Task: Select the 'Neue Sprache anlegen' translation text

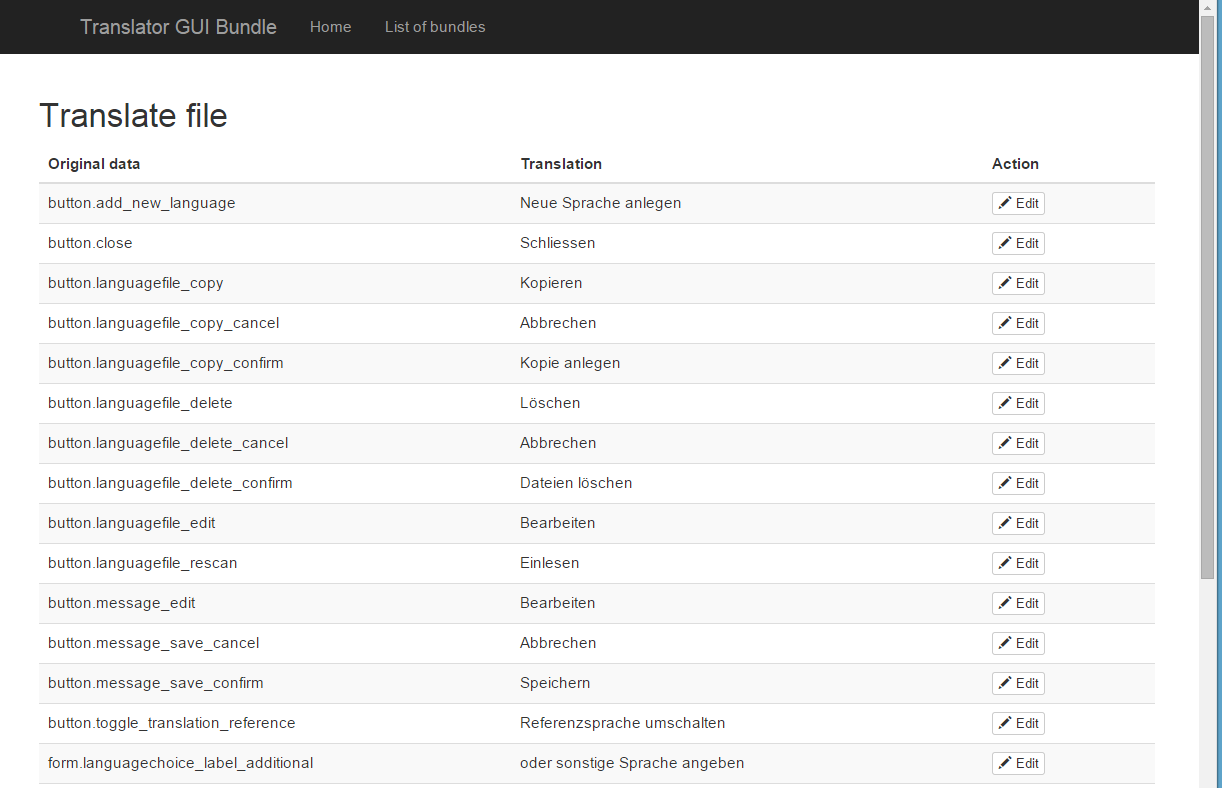Action: (x=600, y=203)
